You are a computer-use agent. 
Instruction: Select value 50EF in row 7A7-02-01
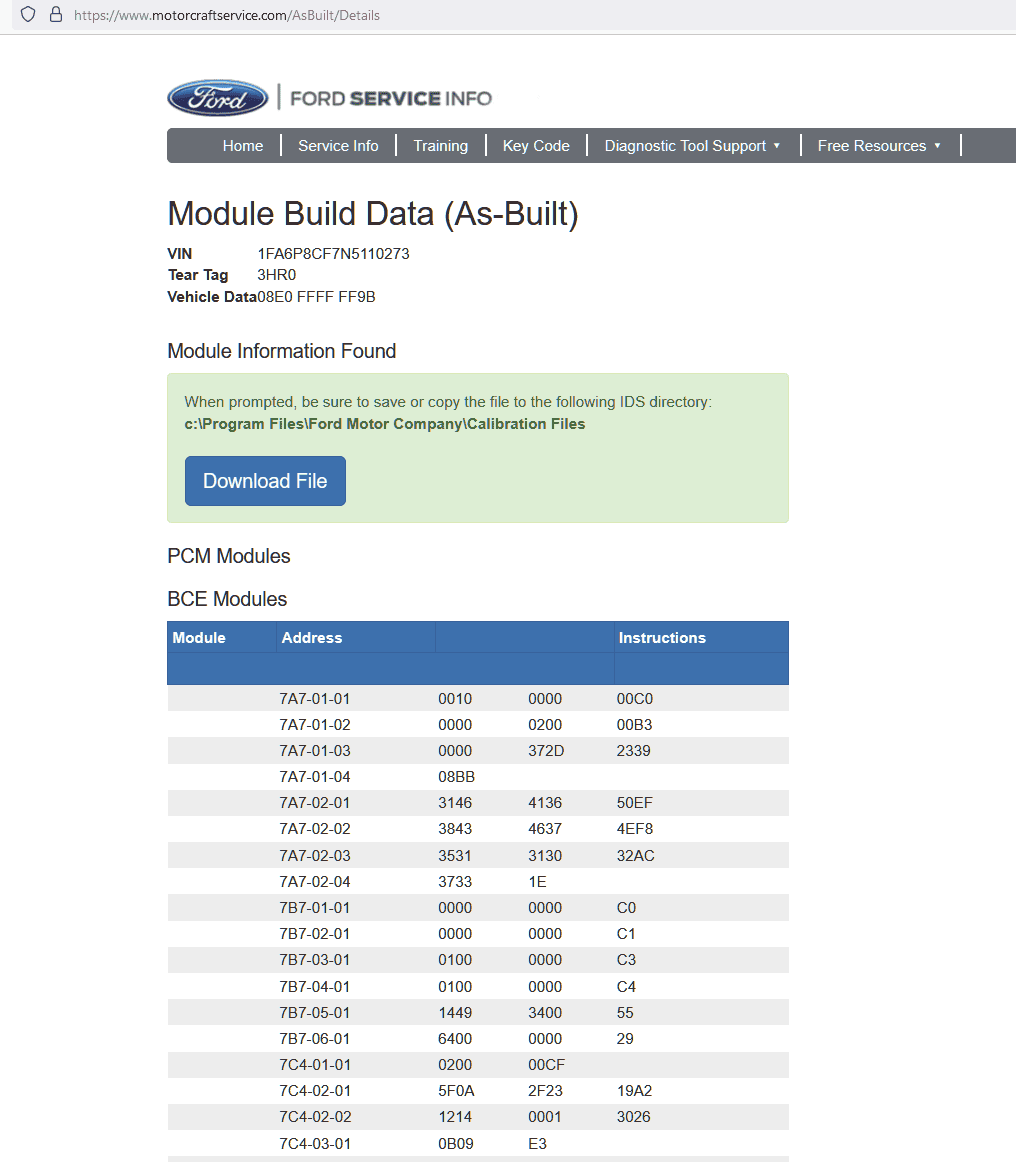pos(634,803)
